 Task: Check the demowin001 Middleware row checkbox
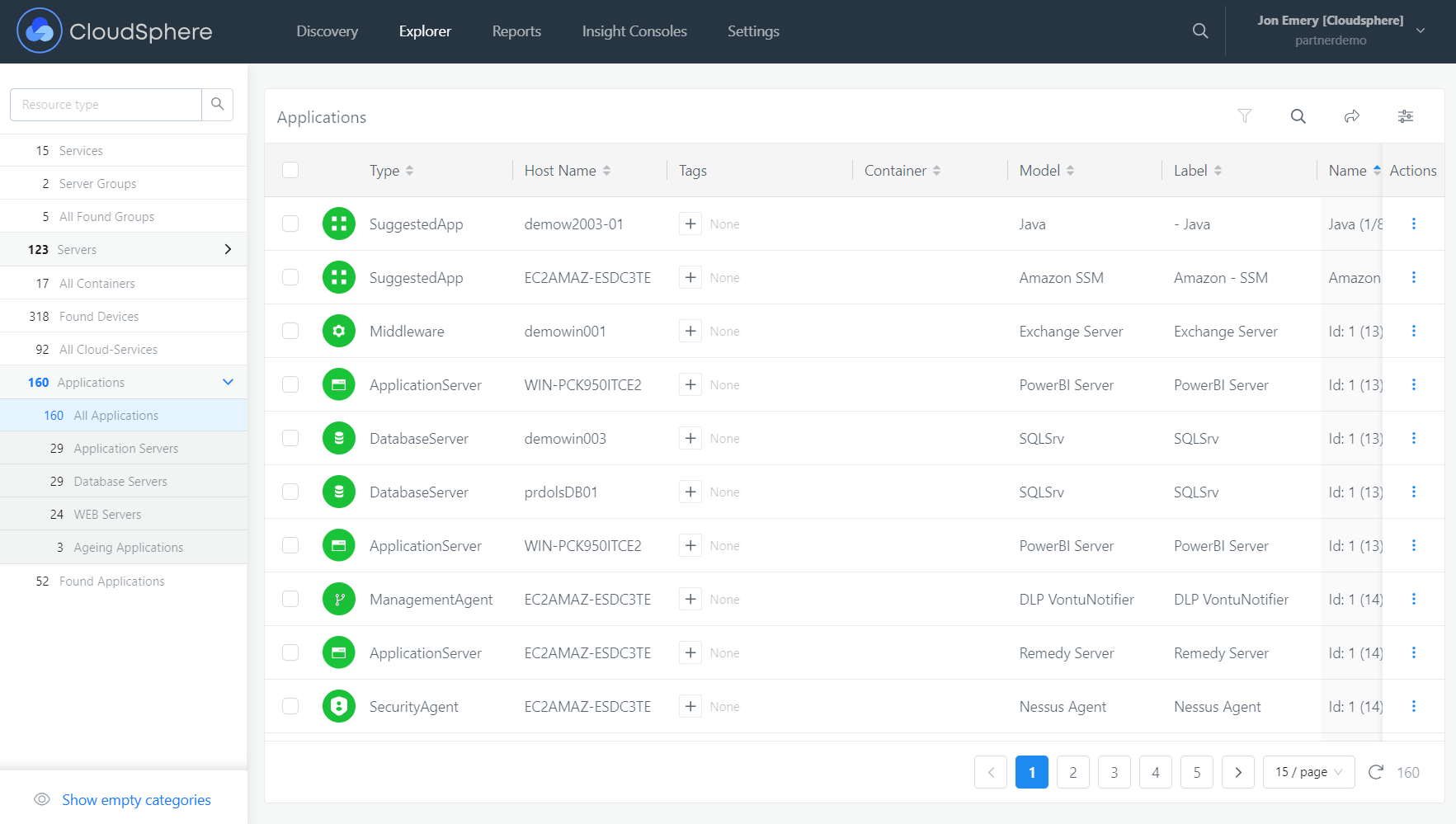click(x=290, y=331)
